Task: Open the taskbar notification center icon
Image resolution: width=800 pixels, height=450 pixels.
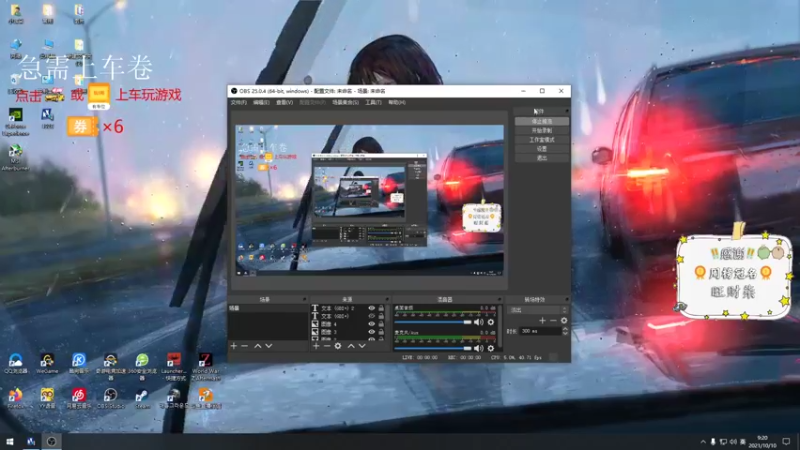Action: coord(786,441)
